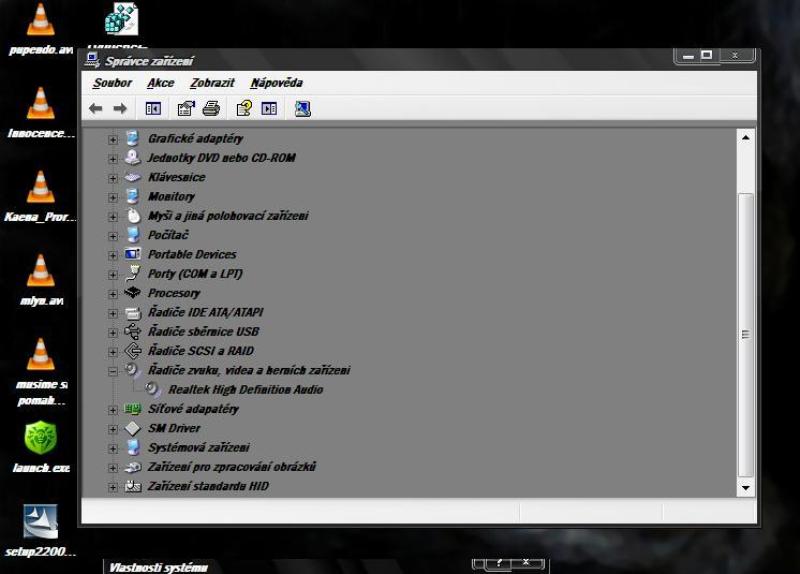Click the scrollbar up arrow
The height and width of the screenshot is (574, 800).
(x=745, y=138)
